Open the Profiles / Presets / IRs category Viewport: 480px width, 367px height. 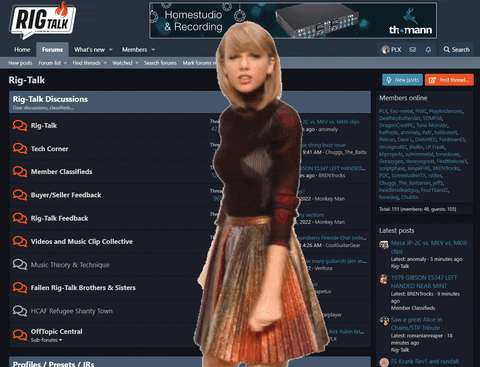pos(53,364)
